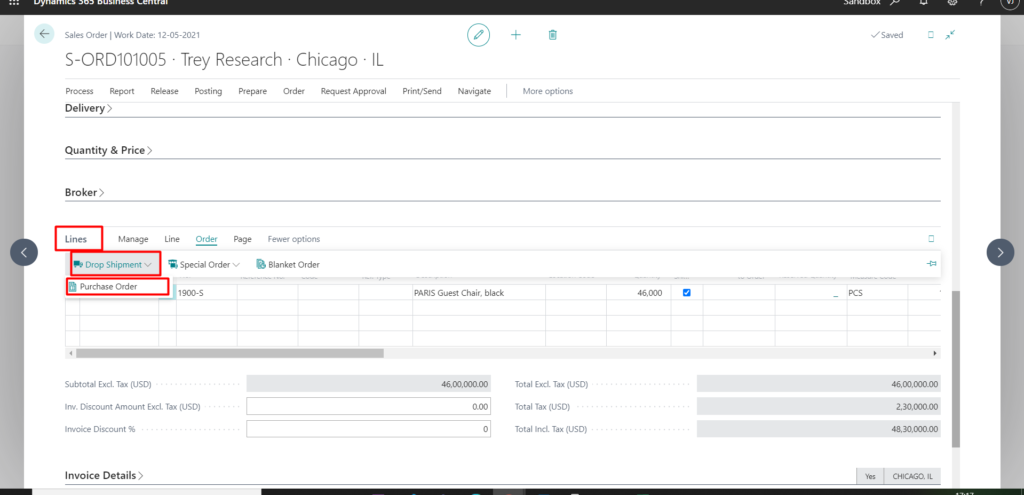Image resolution: width=1024 pixels, height=495 pixels.
Task: Open the Release menu
Action: [165, 91]
